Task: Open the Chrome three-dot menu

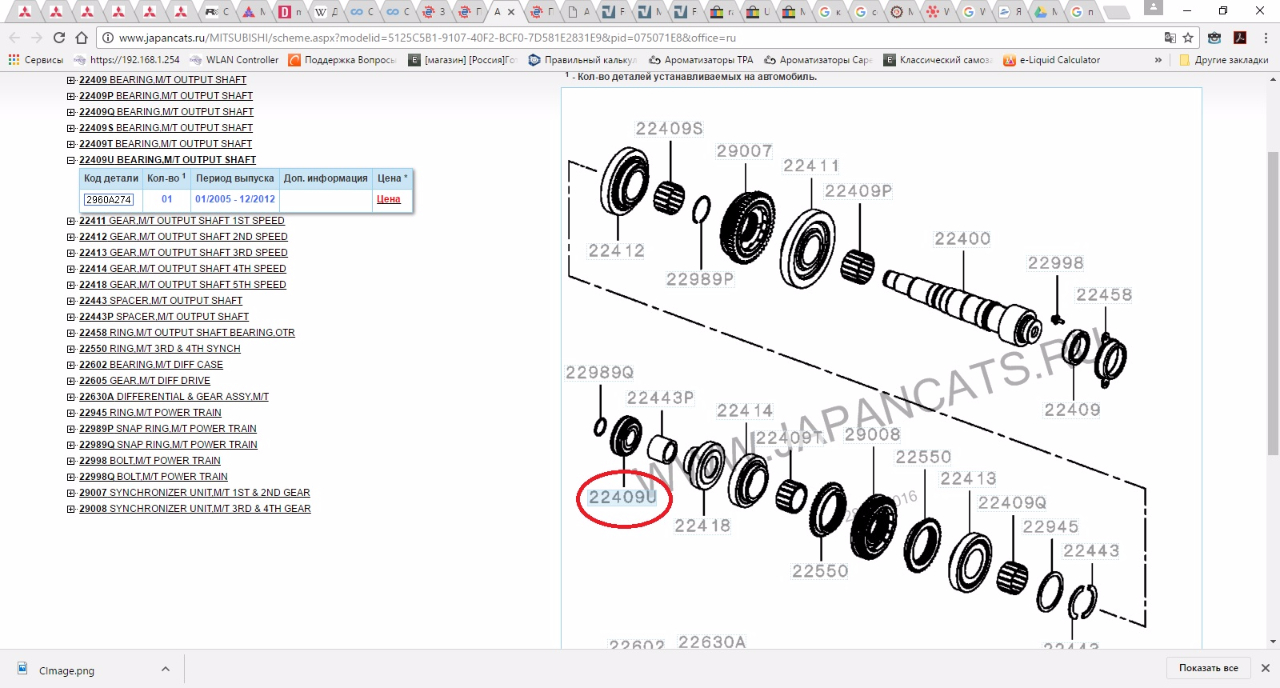Action: coord(1266,37)
